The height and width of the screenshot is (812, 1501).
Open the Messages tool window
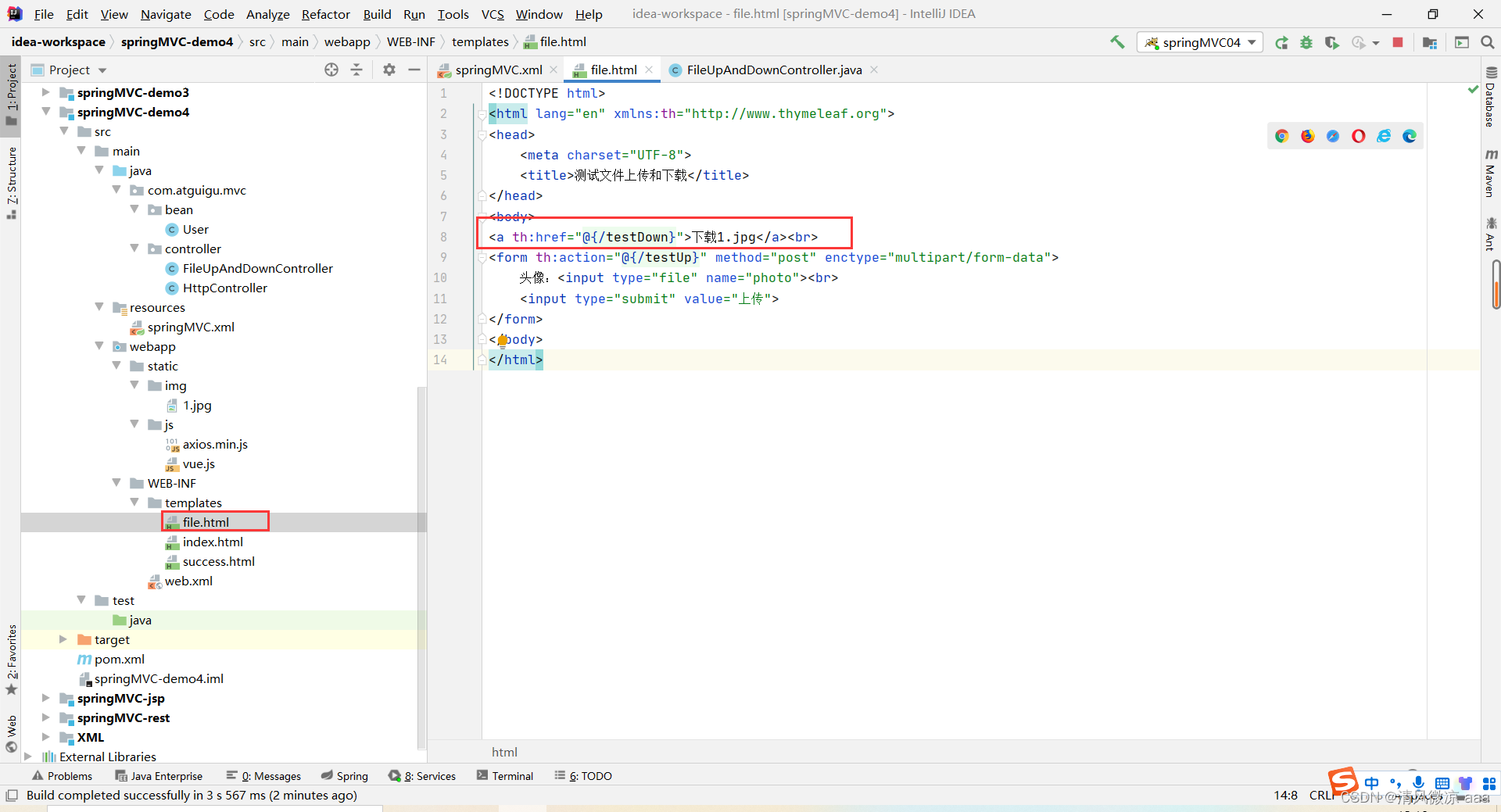point(263,776)
